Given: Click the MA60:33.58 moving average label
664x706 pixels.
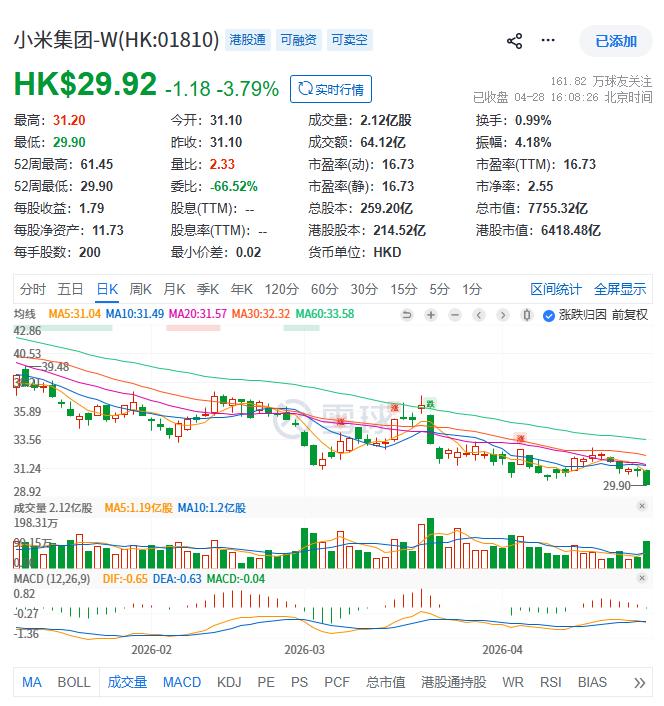Looking at the screenshot, I should [x=325, y=314].
